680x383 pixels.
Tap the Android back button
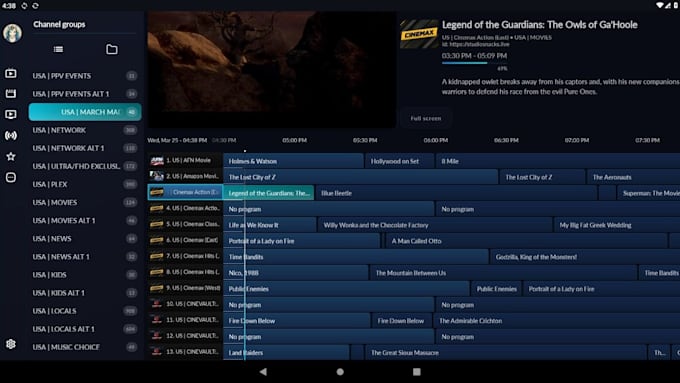tap(263, 372)
